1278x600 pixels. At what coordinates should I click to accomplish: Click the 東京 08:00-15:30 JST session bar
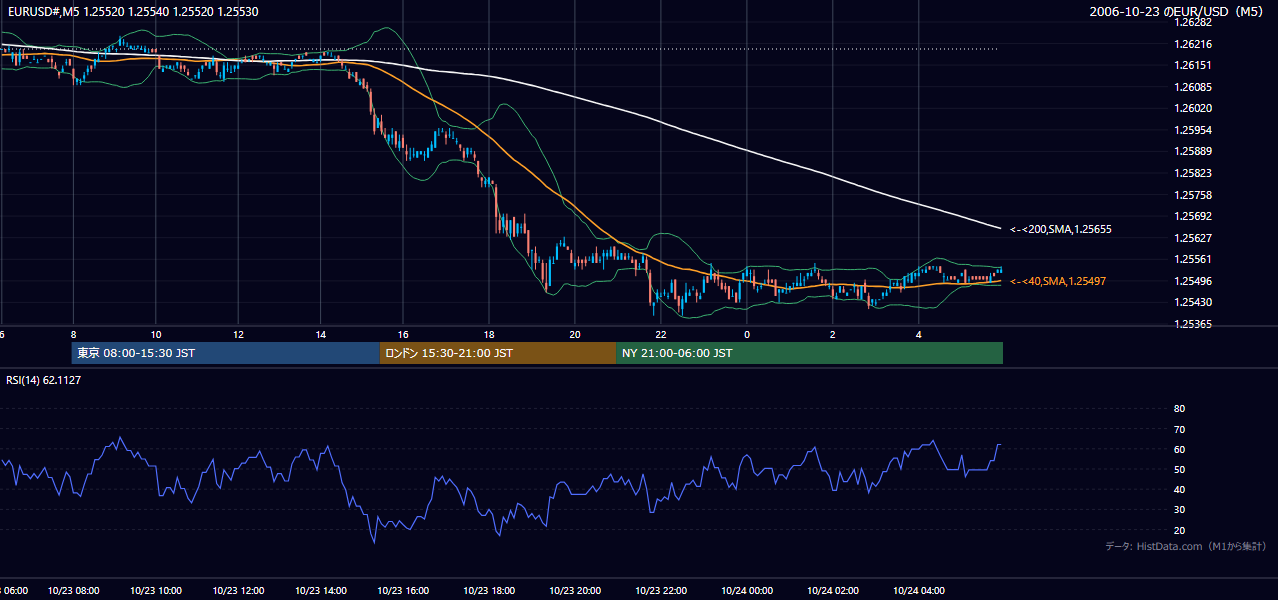click(225, 353)
